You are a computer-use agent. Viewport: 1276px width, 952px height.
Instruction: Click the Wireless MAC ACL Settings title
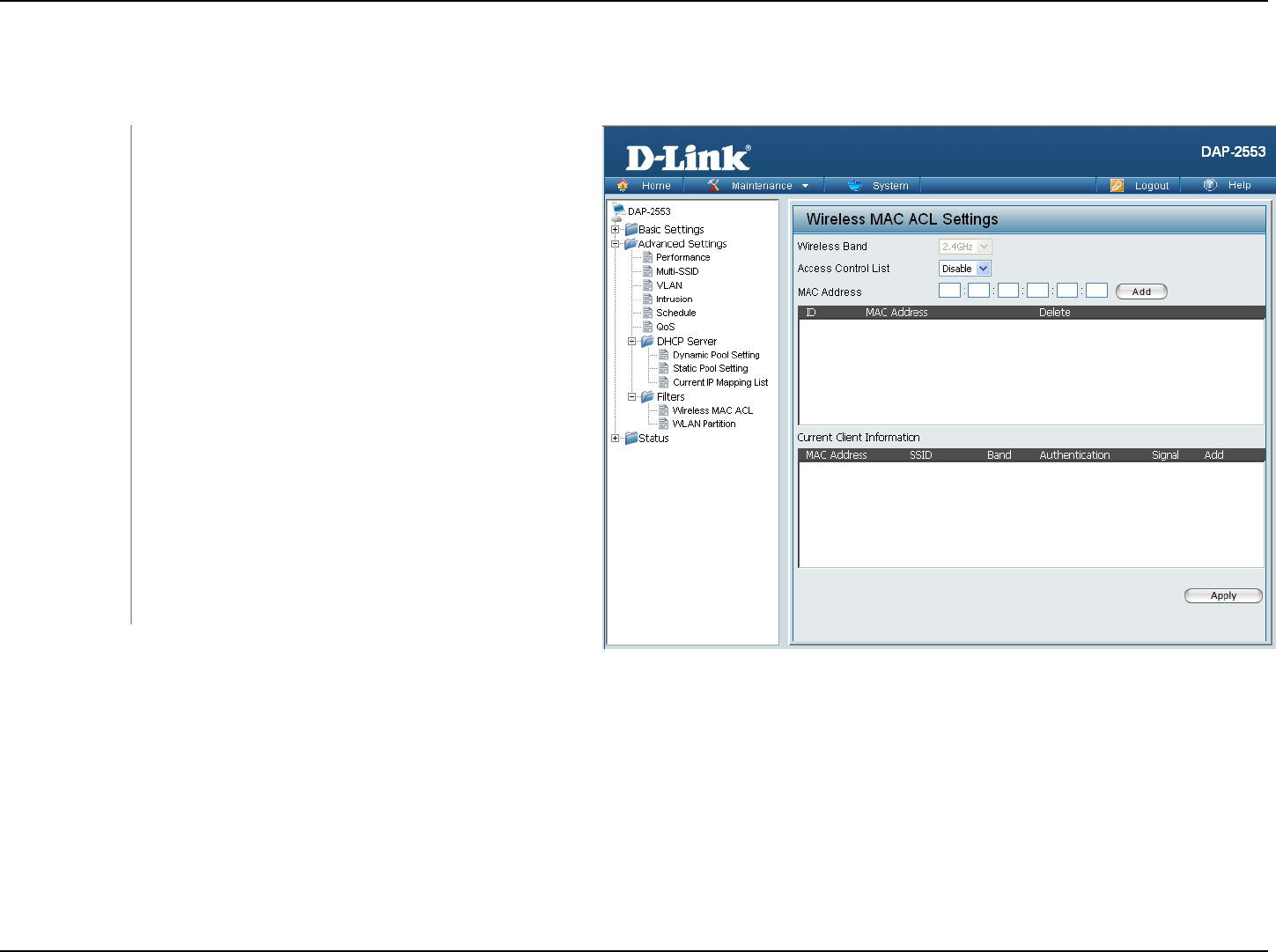pos(903,219)
